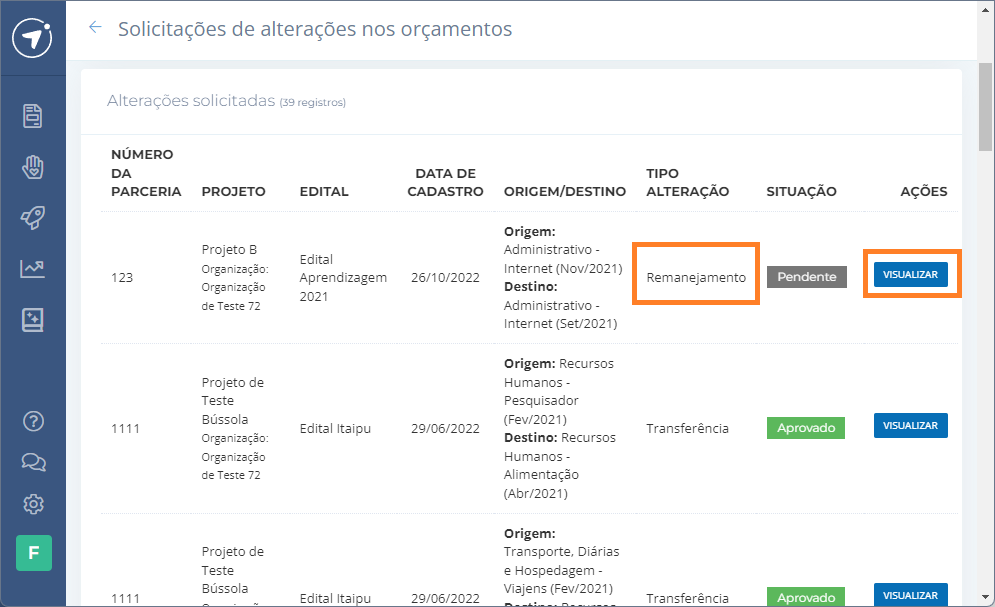The height and width of the screenshot is (607, 995).
Task: Open the help question mark icon
Action: [33, 421]
